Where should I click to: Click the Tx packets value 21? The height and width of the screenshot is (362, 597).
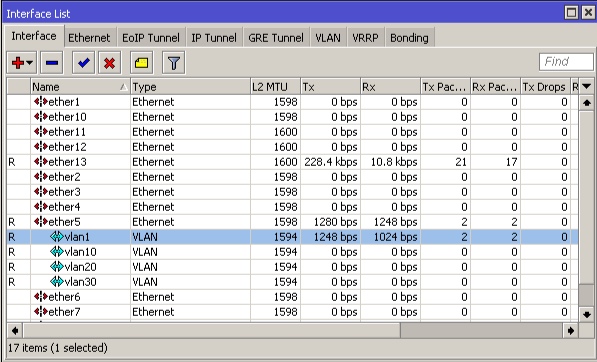coord(461,162)
